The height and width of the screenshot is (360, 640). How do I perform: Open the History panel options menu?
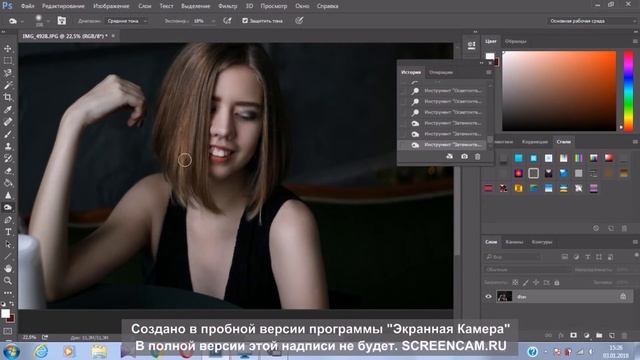489,72
